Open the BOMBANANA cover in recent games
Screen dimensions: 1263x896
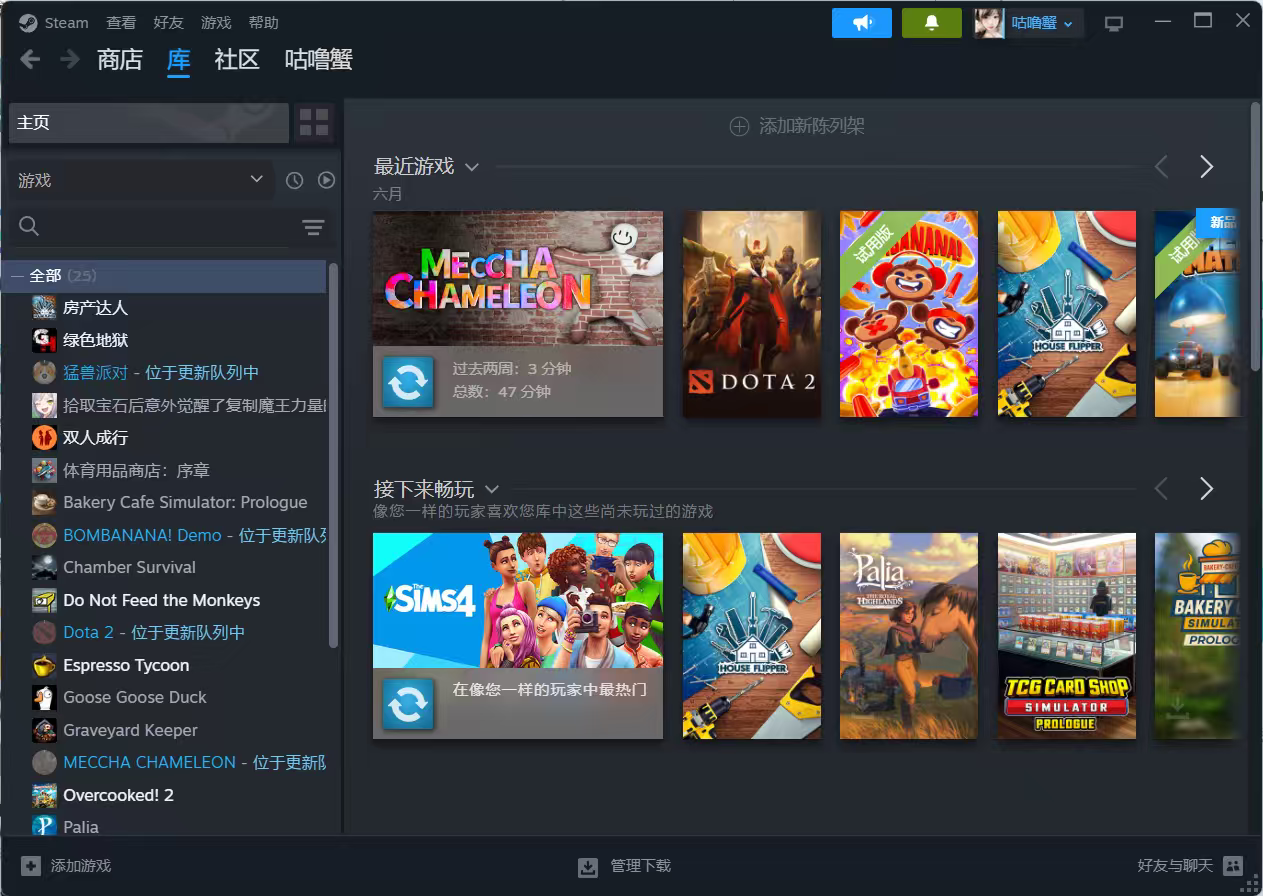click(x=909, y=314)
